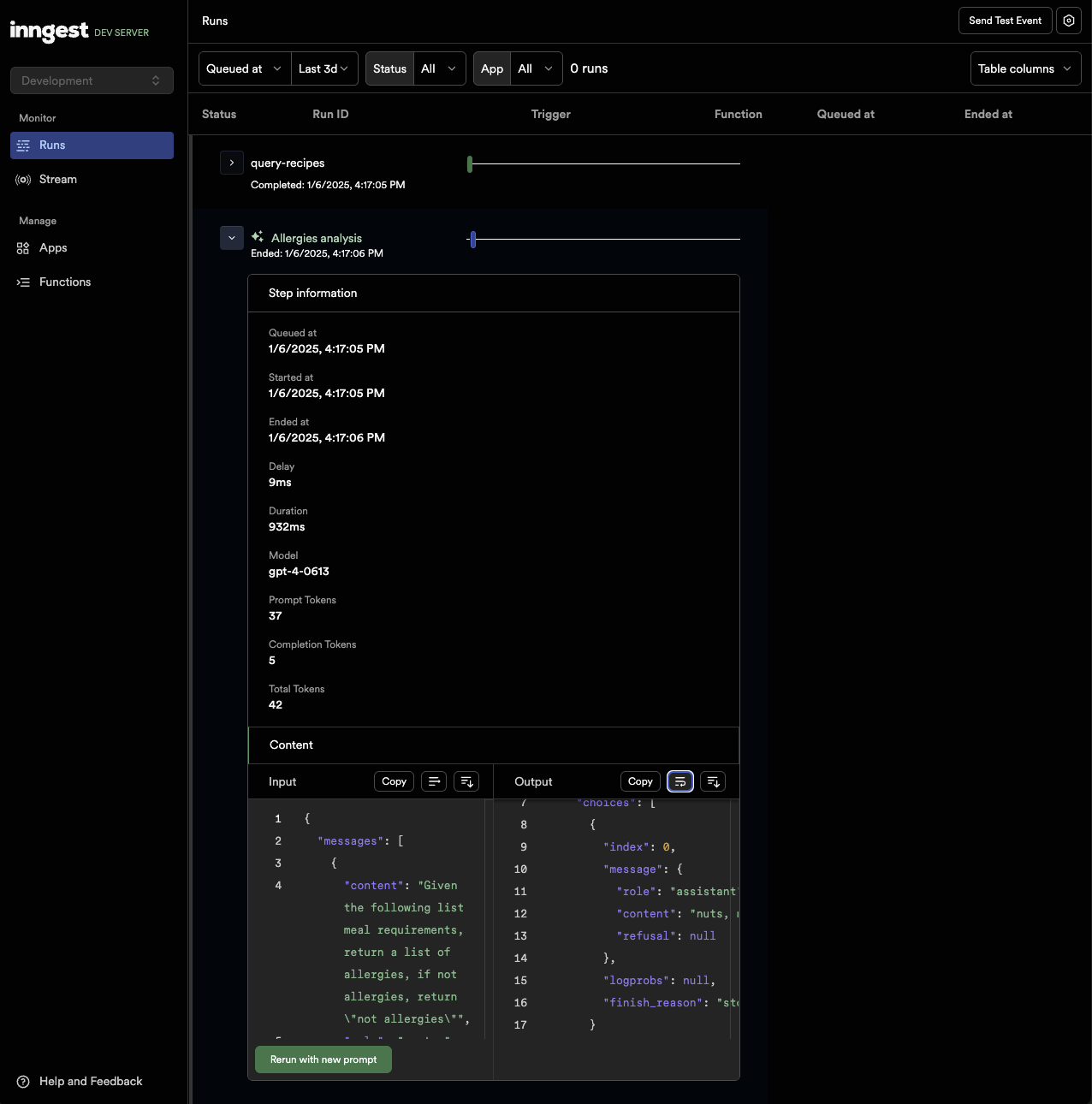The height and width of the screenshot is (1104, 1092).
Task: Click the Help and Feedback icon
Action: tap(23, 1082)
